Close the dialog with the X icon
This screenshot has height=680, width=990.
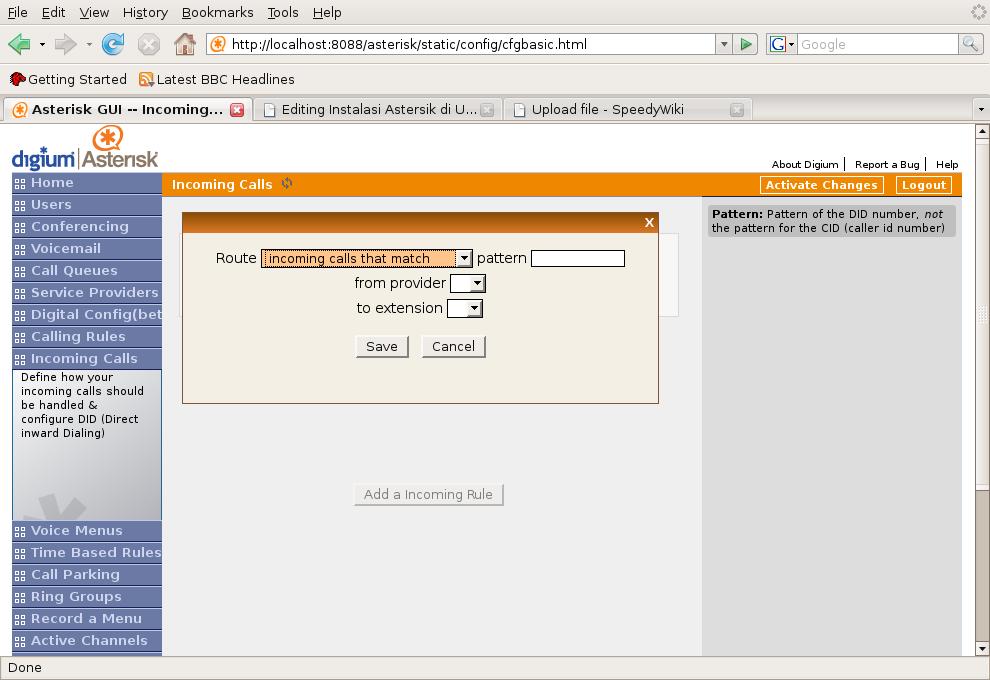pyautogui.click(x=649, y=222)
